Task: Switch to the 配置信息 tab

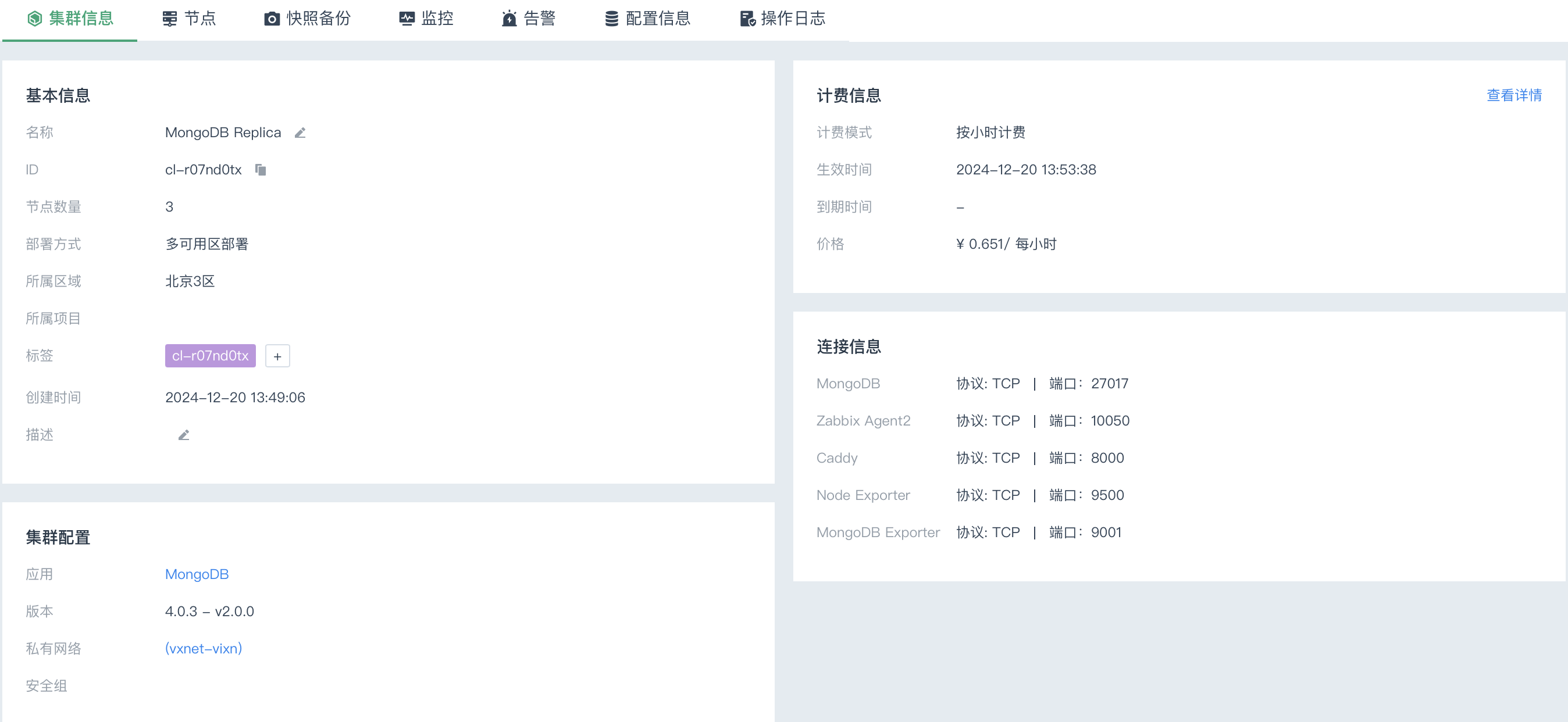Action: tap(648, 19)
